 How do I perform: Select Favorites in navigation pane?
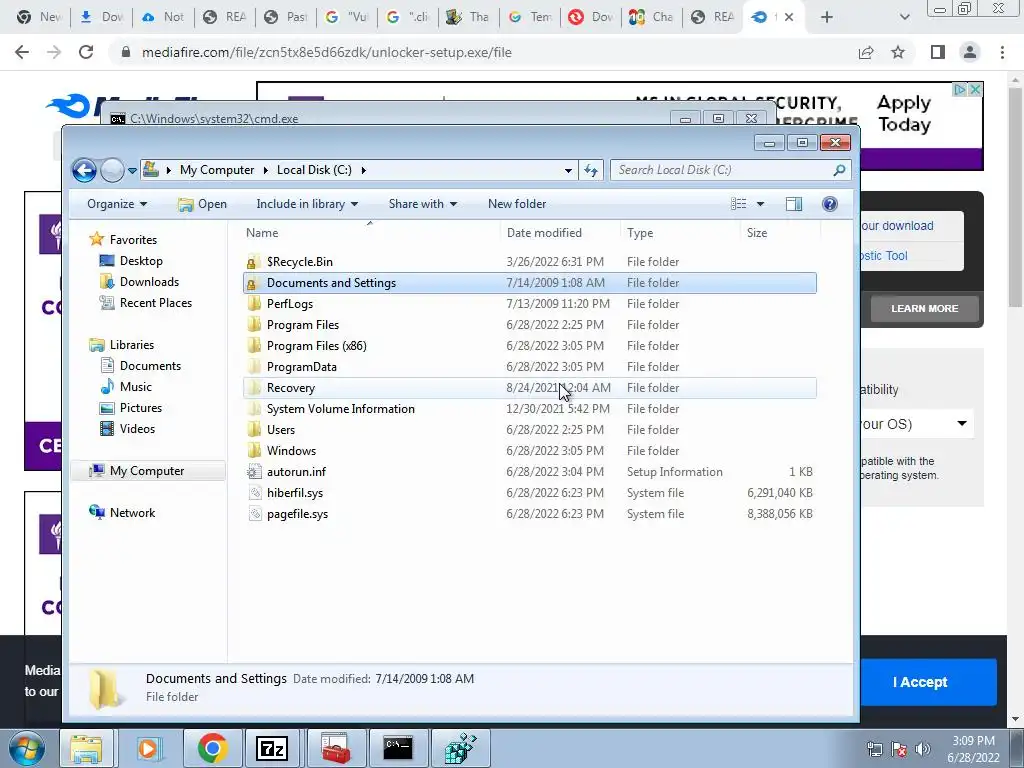(x=133, y=240)
